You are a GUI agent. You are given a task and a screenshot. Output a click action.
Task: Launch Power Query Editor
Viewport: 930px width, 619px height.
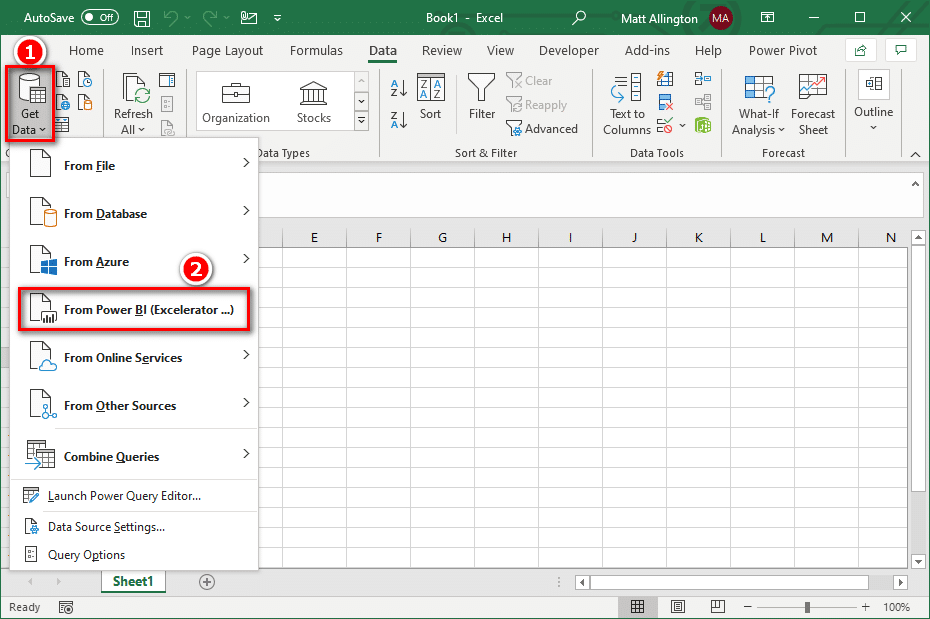(x=135, y=496)
